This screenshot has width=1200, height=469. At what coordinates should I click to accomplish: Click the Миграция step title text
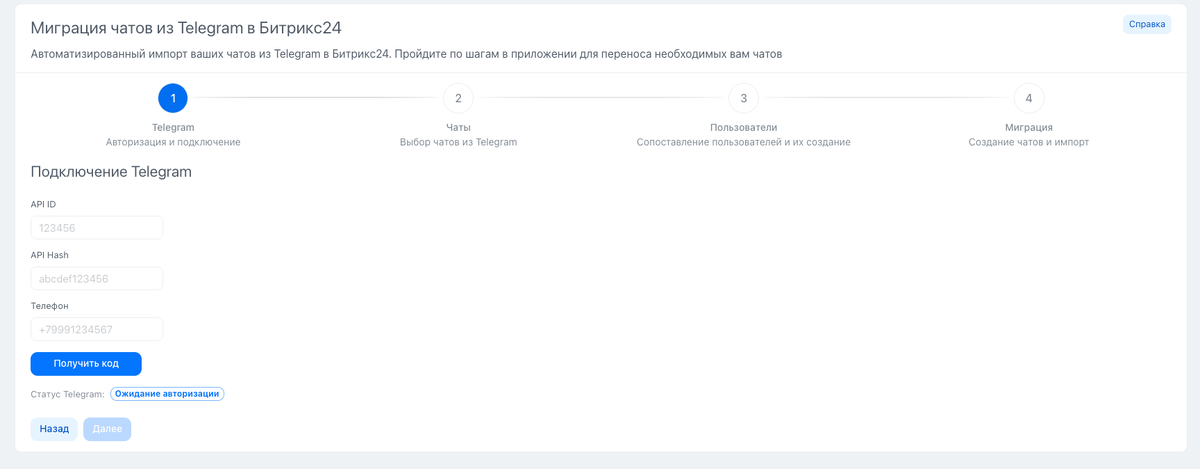(1028, 127)
